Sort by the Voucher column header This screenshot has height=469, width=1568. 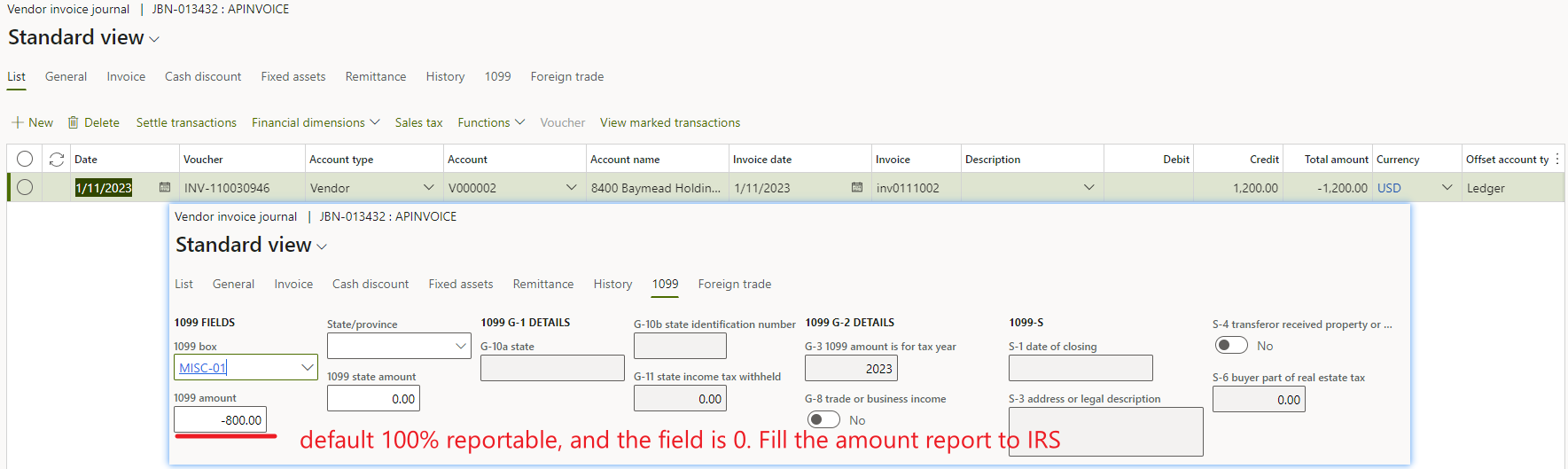click(242, 160)
